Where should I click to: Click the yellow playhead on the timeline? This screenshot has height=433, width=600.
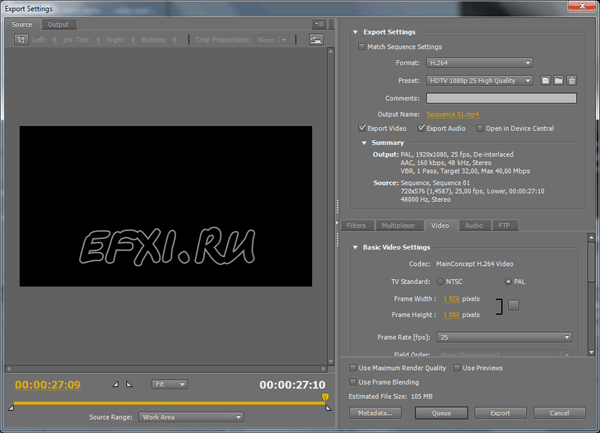(x=325, y=399)
